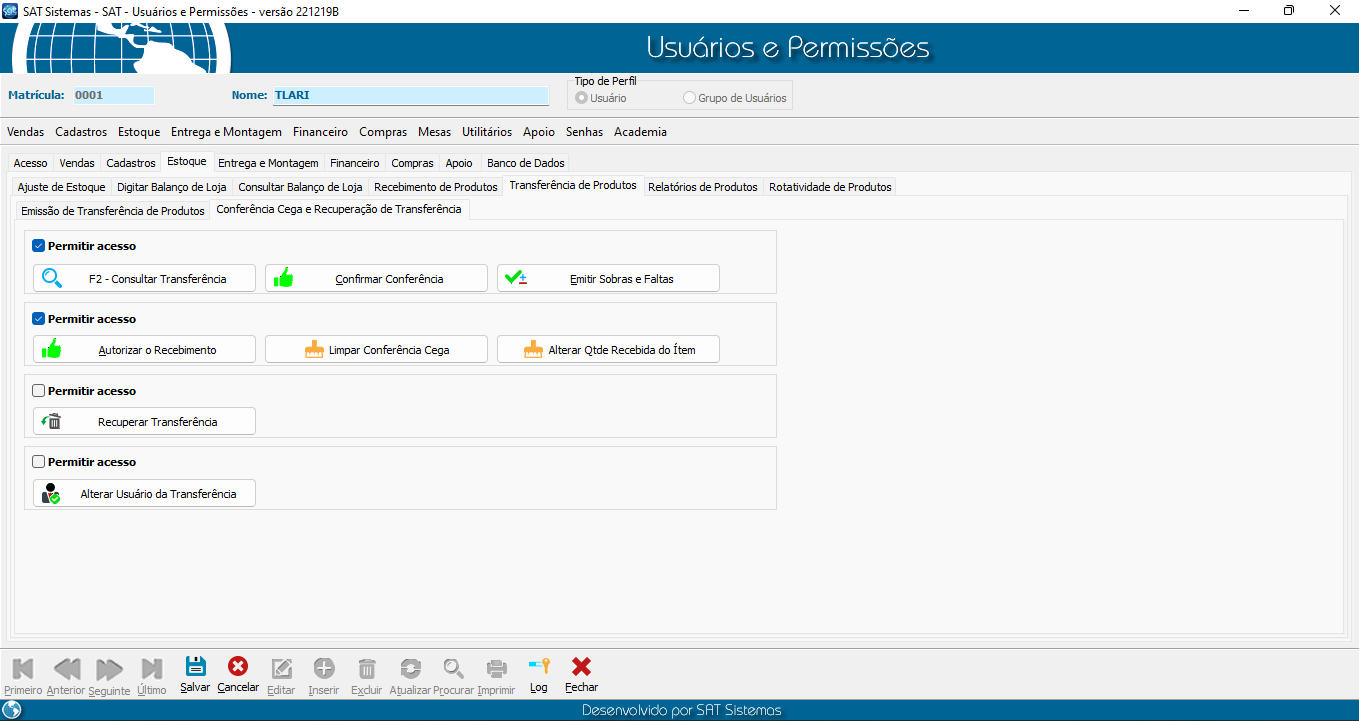Click the Nome input field containing TLARI
This screenshot has height=721, width=1359.
click(410, 96)
